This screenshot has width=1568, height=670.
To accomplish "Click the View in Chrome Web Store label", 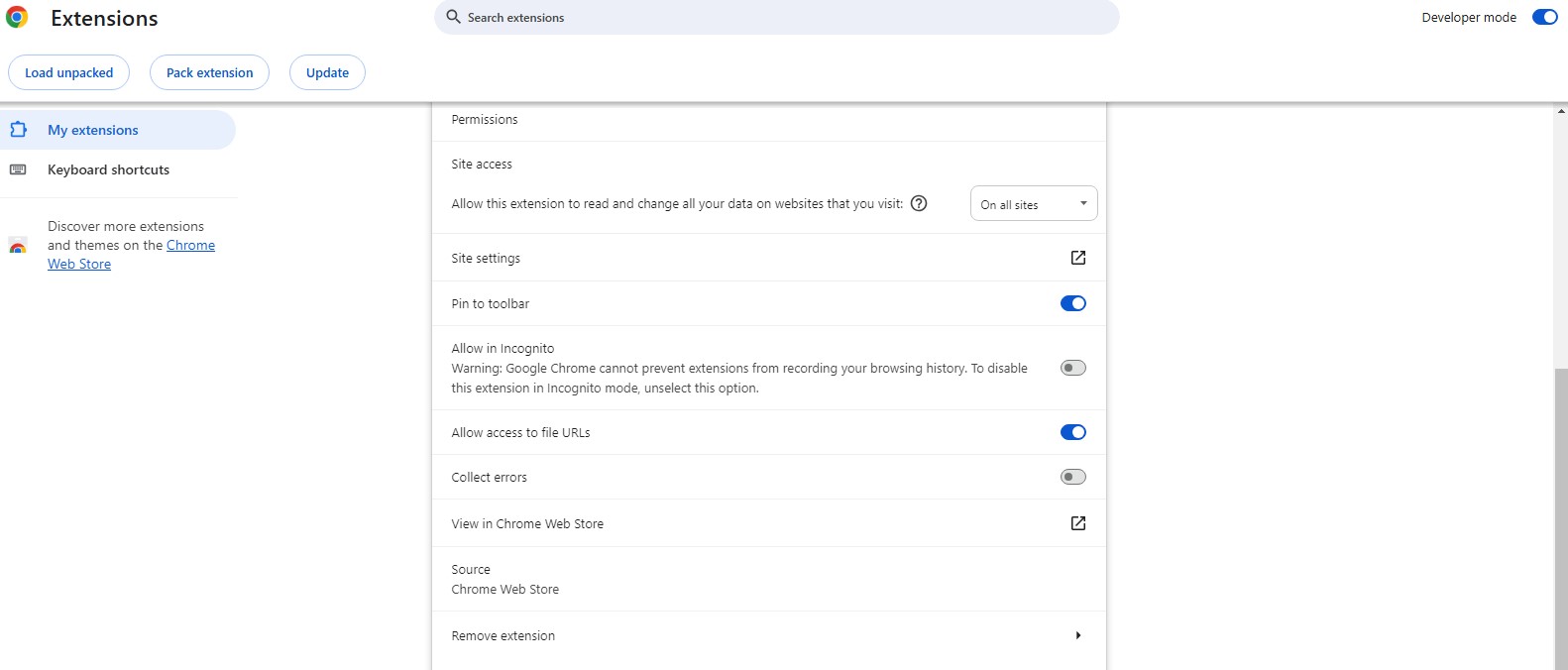I will [527, 523].
